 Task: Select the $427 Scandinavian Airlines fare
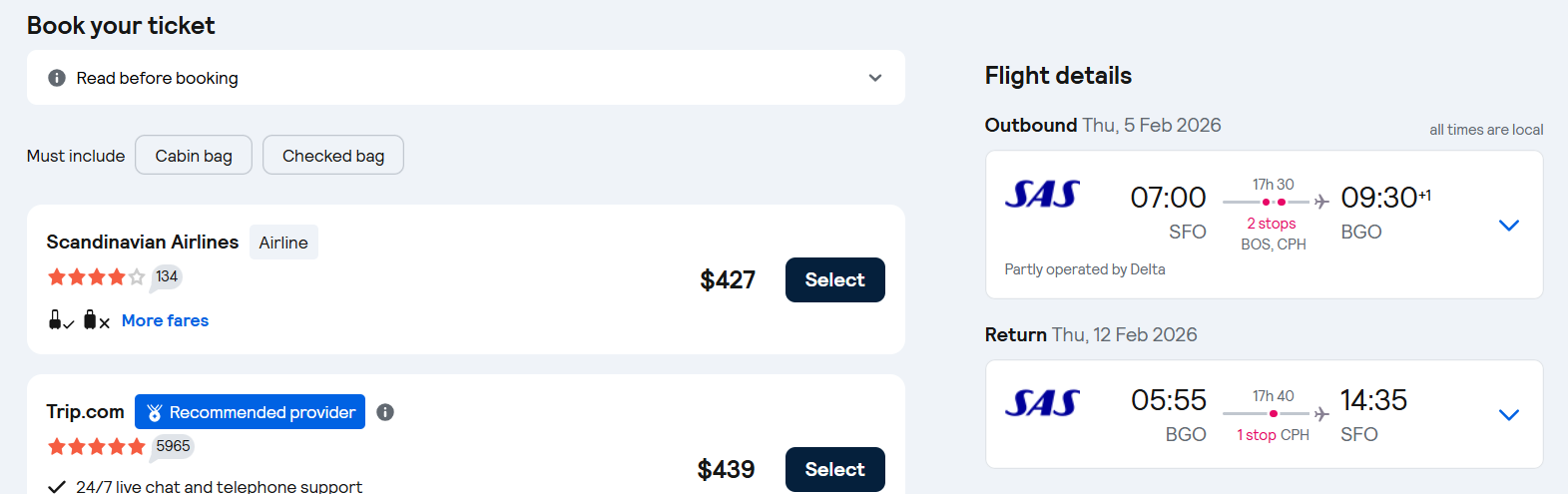834,279
